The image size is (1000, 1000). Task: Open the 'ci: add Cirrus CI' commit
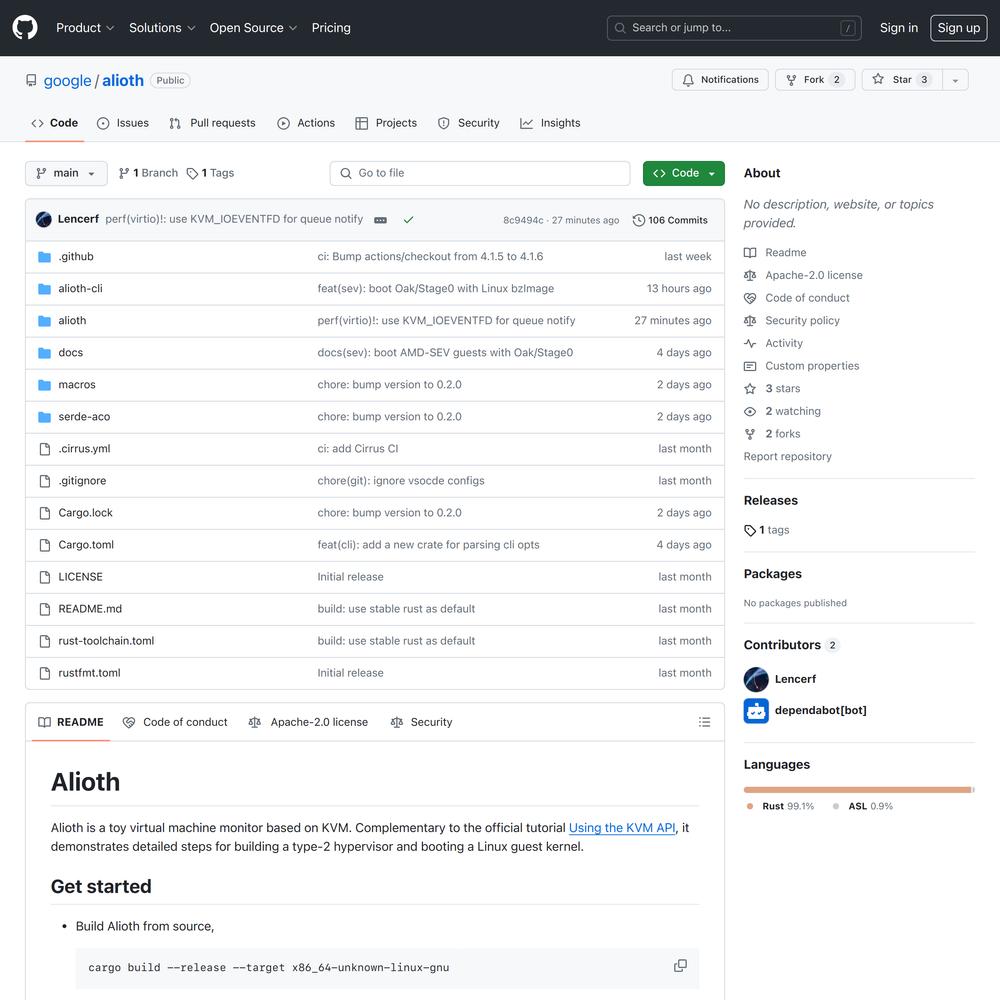point(358,449)
